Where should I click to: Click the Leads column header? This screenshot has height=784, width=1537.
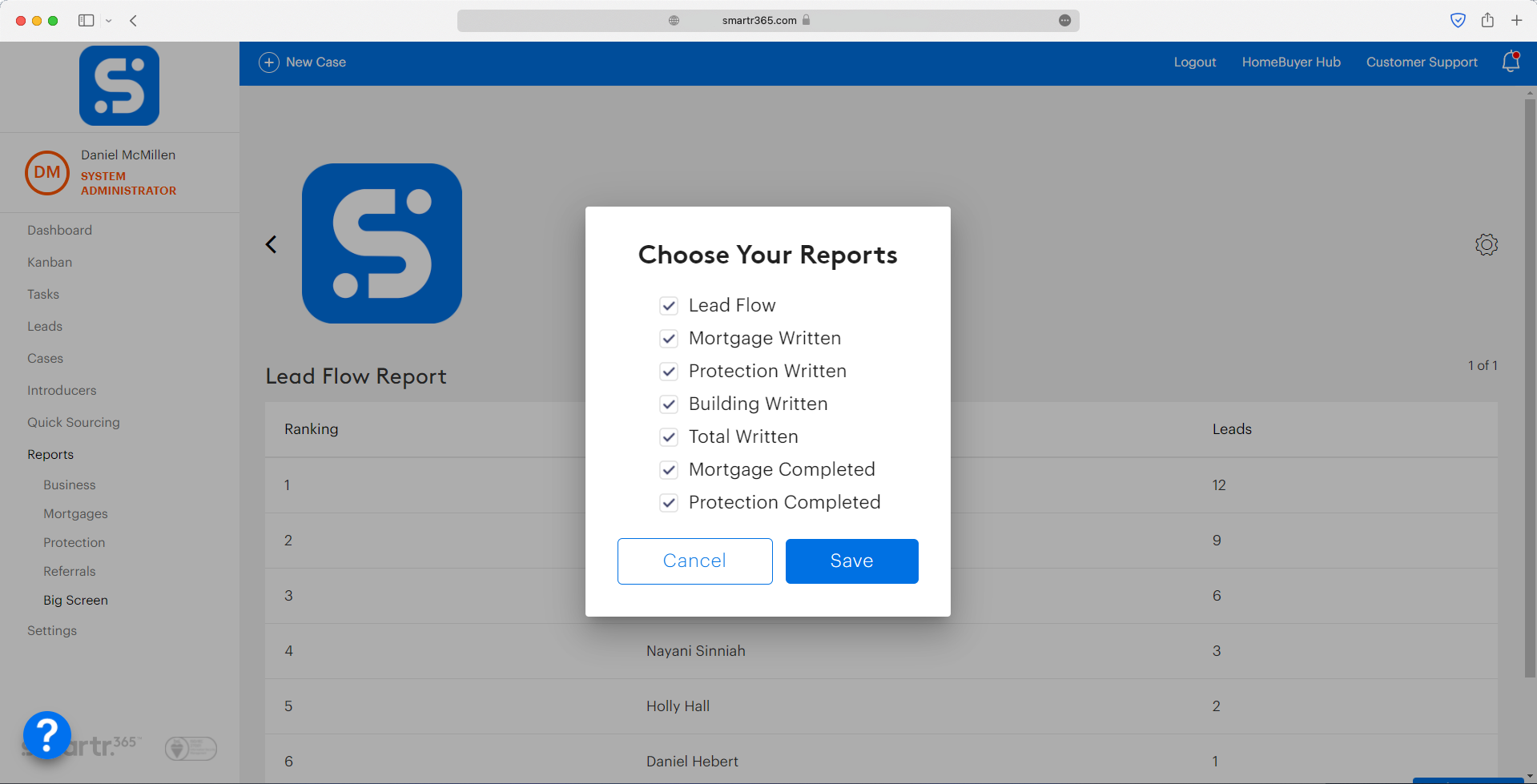pyautogui.click(x=1232, y=429)
